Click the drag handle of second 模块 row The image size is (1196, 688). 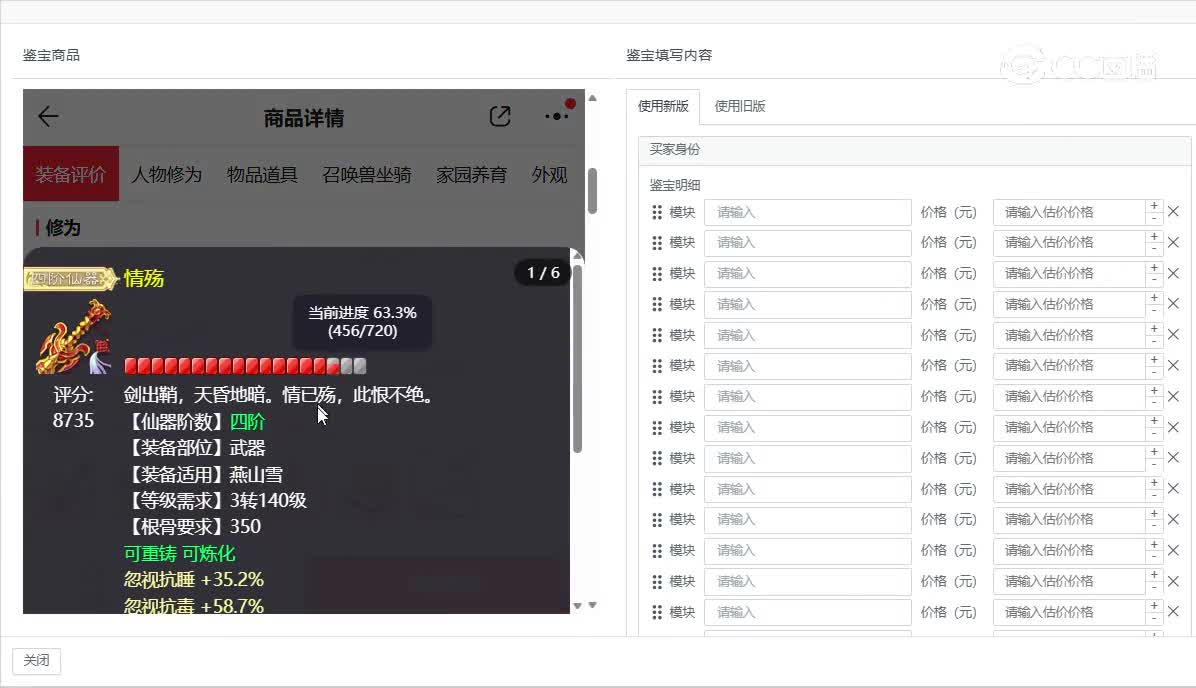657,243
